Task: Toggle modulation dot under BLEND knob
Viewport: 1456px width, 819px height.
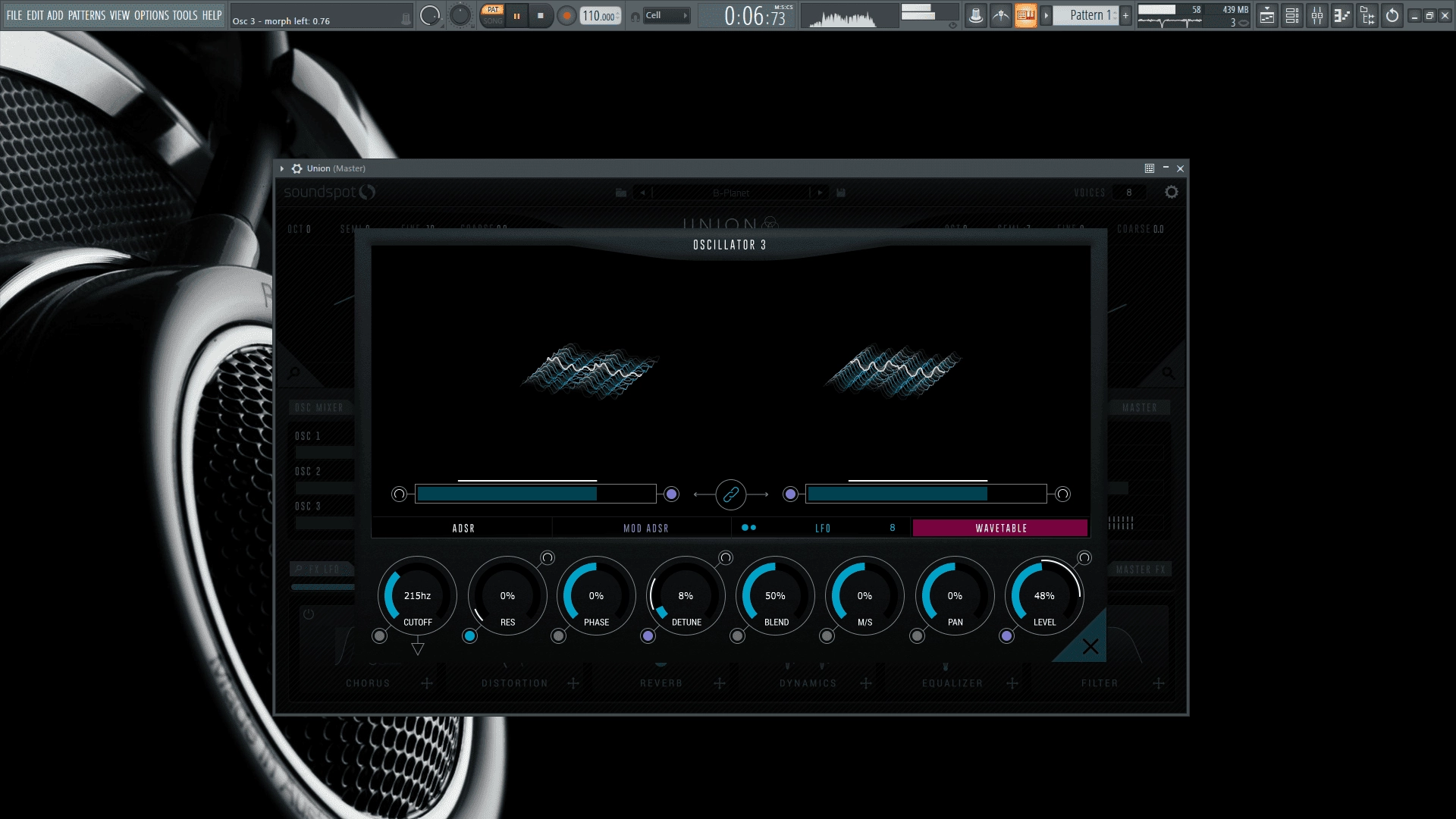Action: coord(737,636)
